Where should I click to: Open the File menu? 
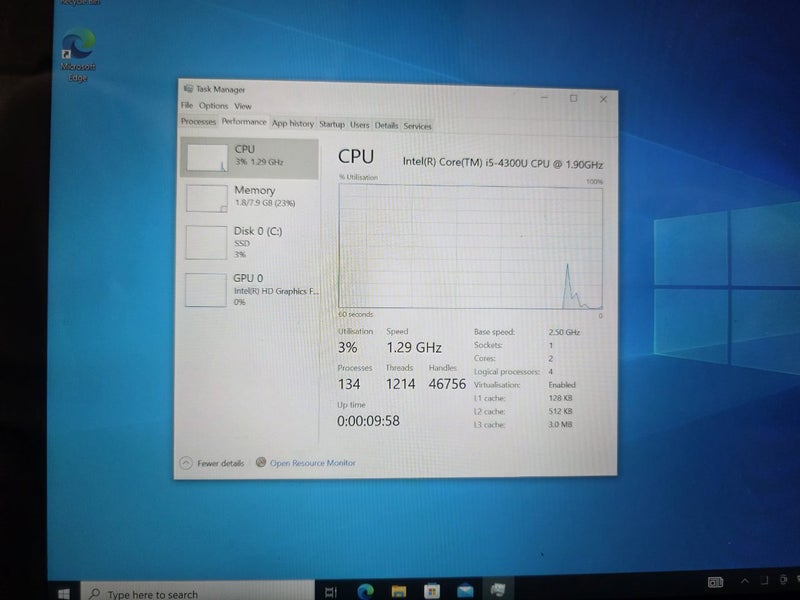(187, 106)
